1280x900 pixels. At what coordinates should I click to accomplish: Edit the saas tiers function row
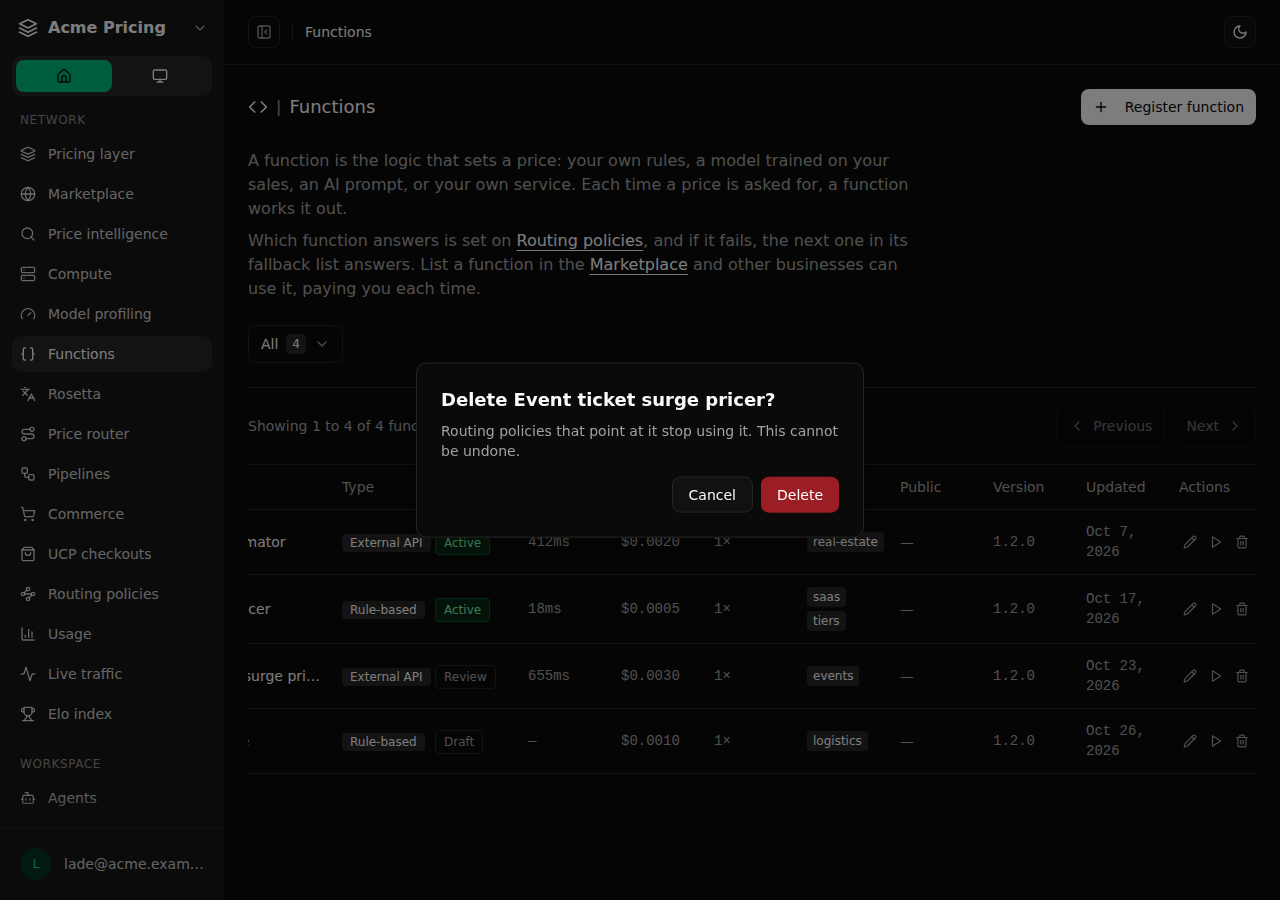pos(1190,609)
